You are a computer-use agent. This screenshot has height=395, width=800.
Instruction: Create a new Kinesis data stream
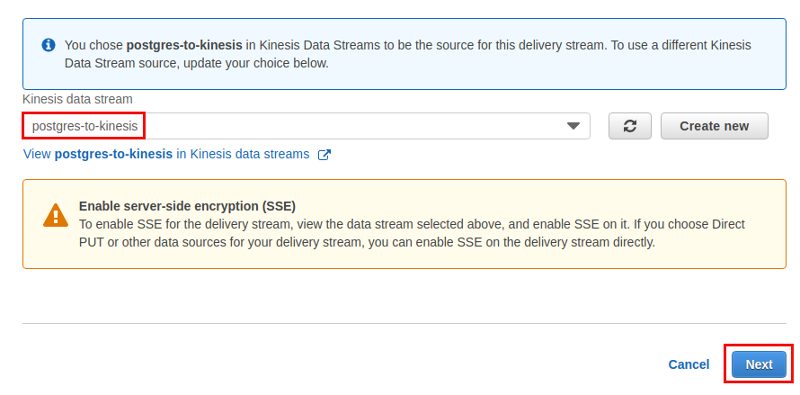click(x=714, y=126)
